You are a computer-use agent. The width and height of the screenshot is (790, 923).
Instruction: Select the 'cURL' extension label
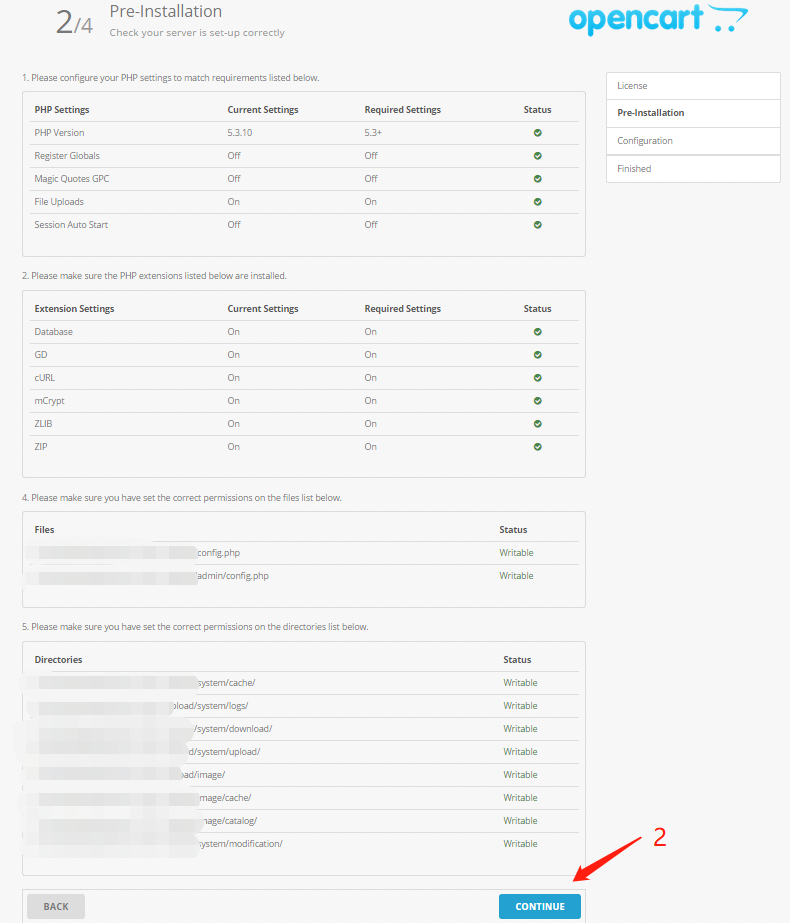tap(45, 378)
